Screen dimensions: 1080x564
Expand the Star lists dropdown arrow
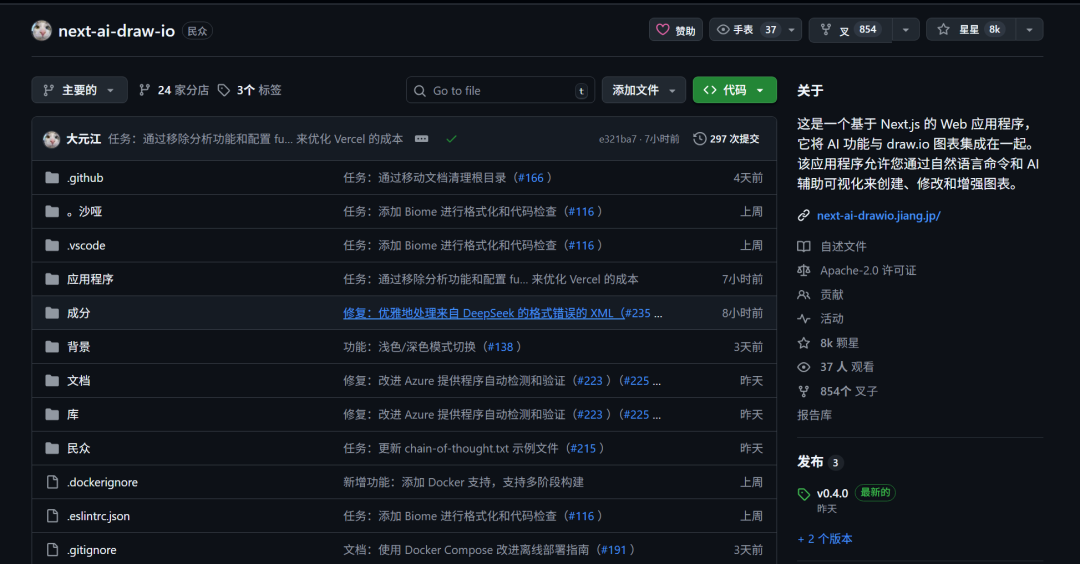(x=1030, y=30)
